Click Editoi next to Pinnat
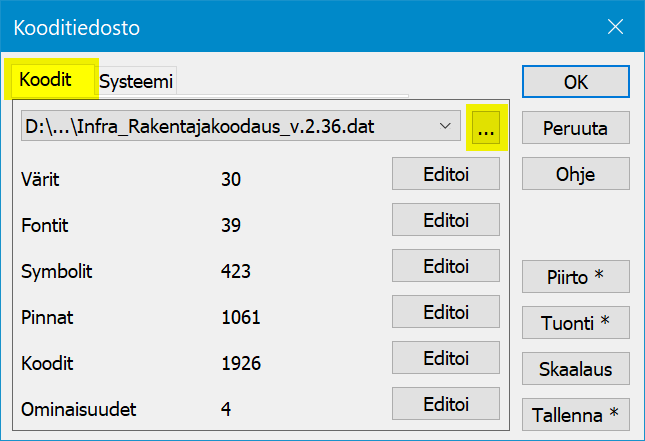 446,312
